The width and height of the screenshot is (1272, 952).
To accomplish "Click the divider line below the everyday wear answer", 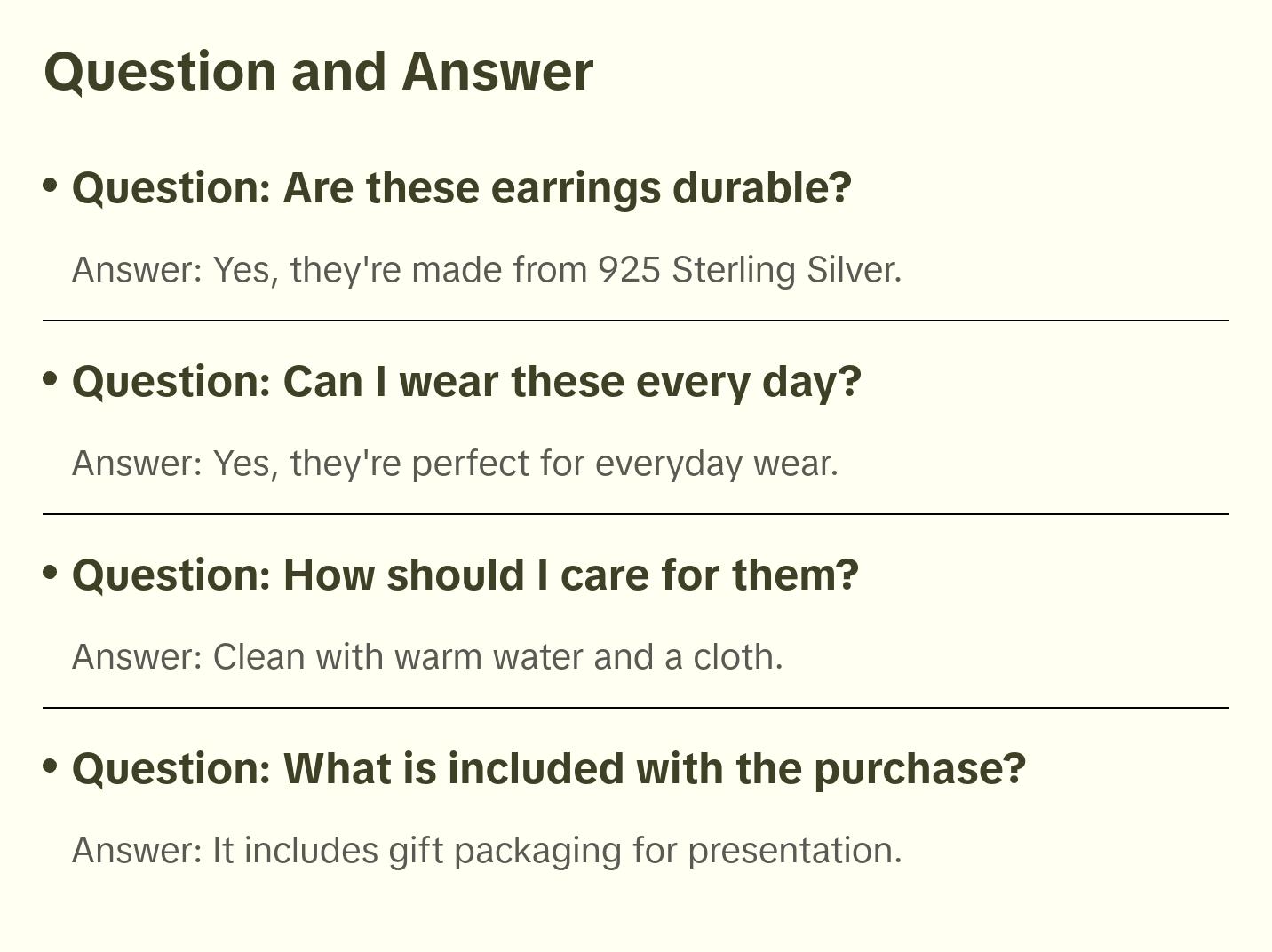I will pos(635,514).
